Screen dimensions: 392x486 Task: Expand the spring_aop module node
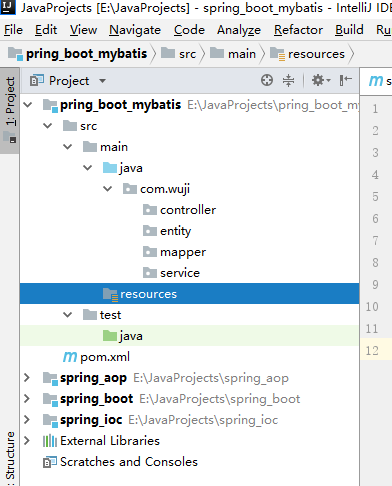pyautogui.click(x=27, y=378)
